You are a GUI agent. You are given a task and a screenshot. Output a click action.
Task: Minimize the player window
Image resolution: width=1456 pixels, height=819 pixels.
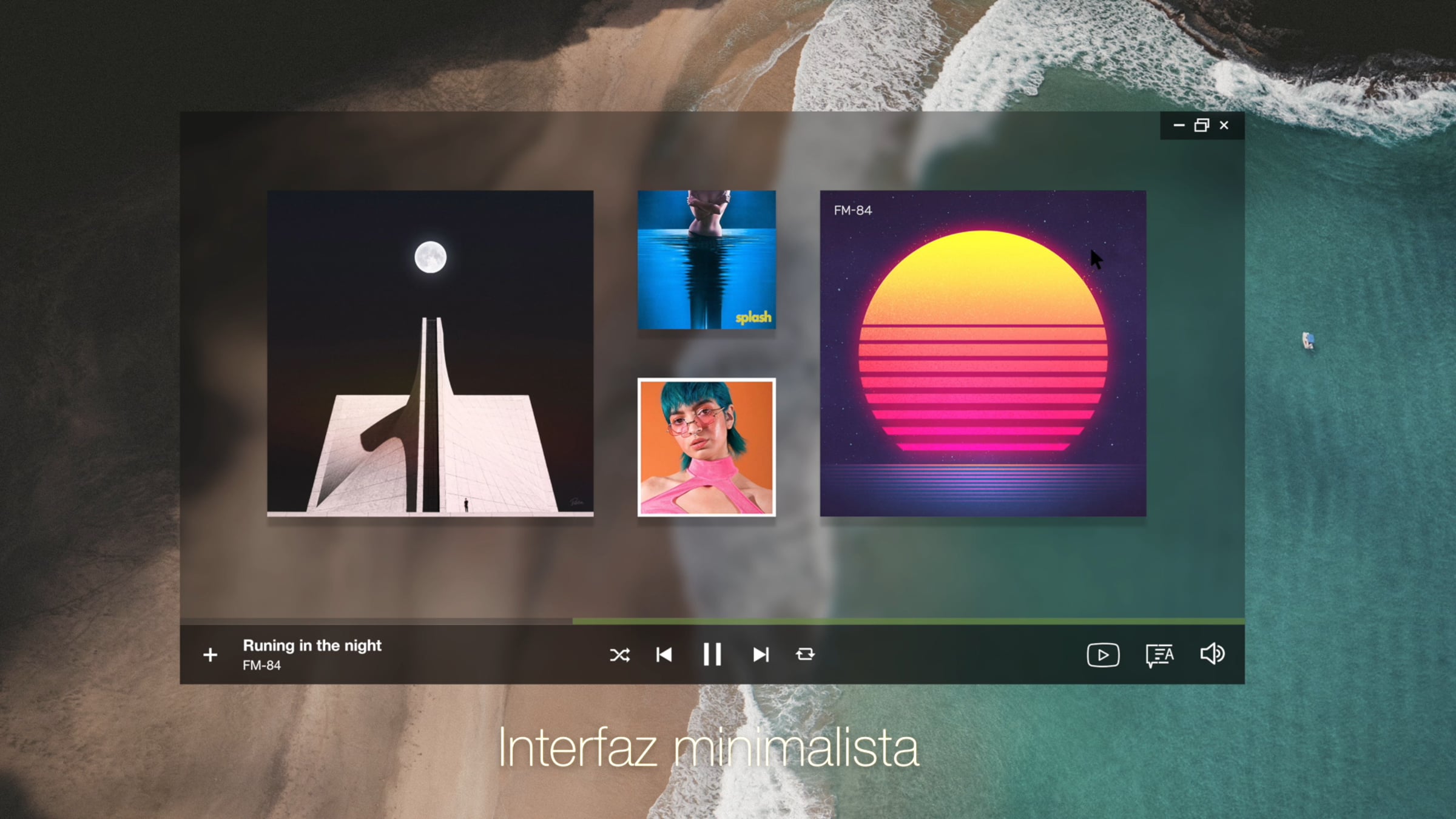[1179, 126]
